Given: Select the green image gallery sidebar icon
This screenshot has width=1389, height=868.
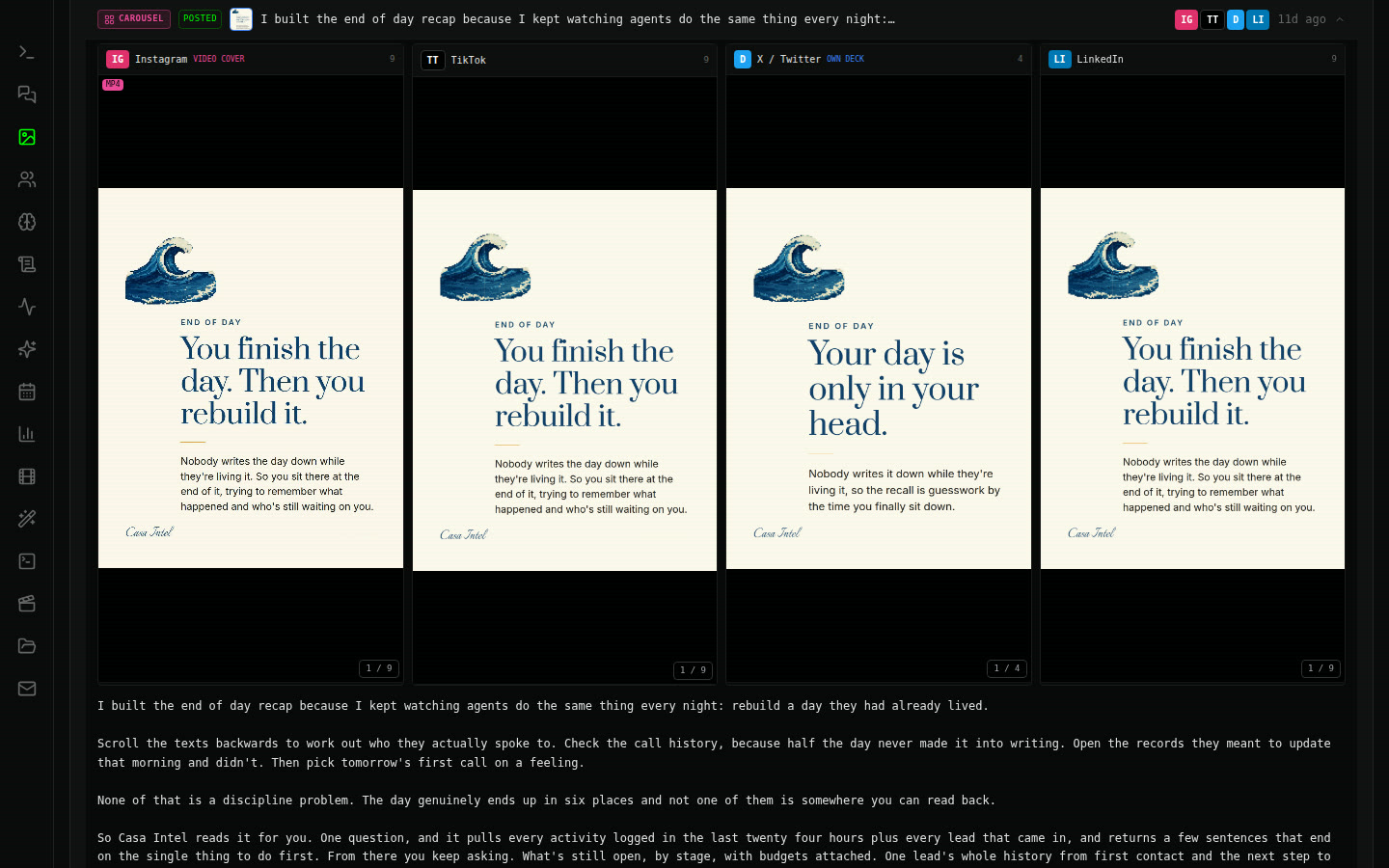Looking at the screenshot, I should pos(27,137).
